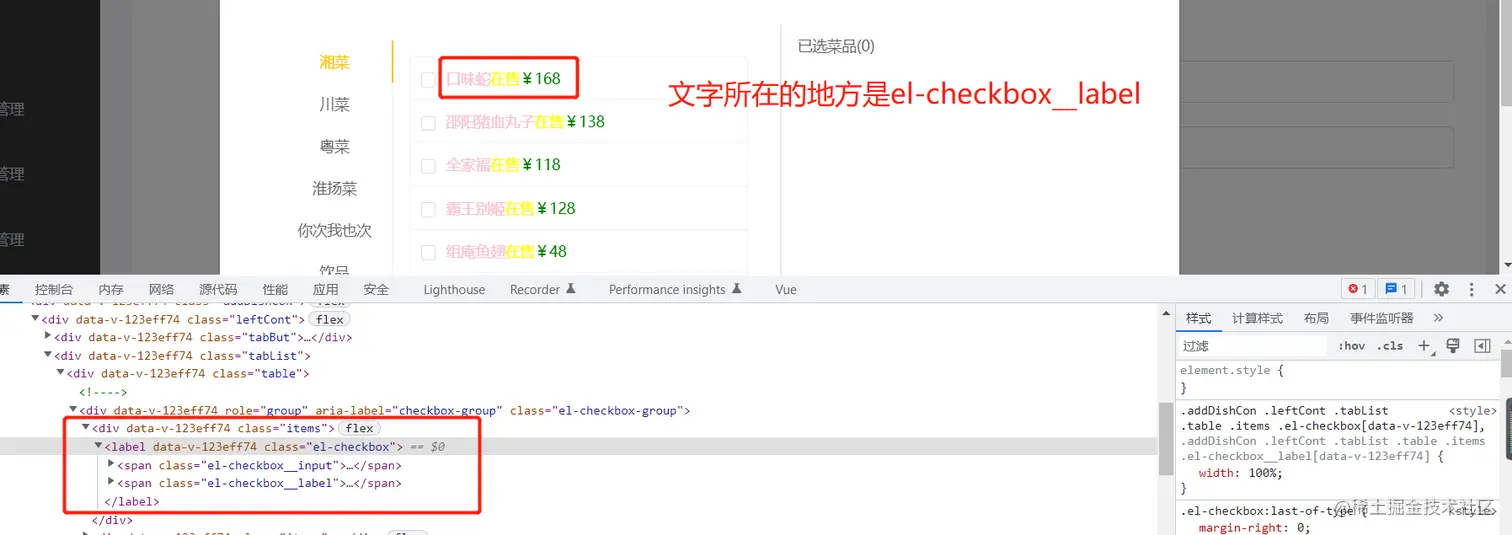This screenshot has height=535, width=1512.
Task: Open the Performance insights tab
Action: pos(667,289)
